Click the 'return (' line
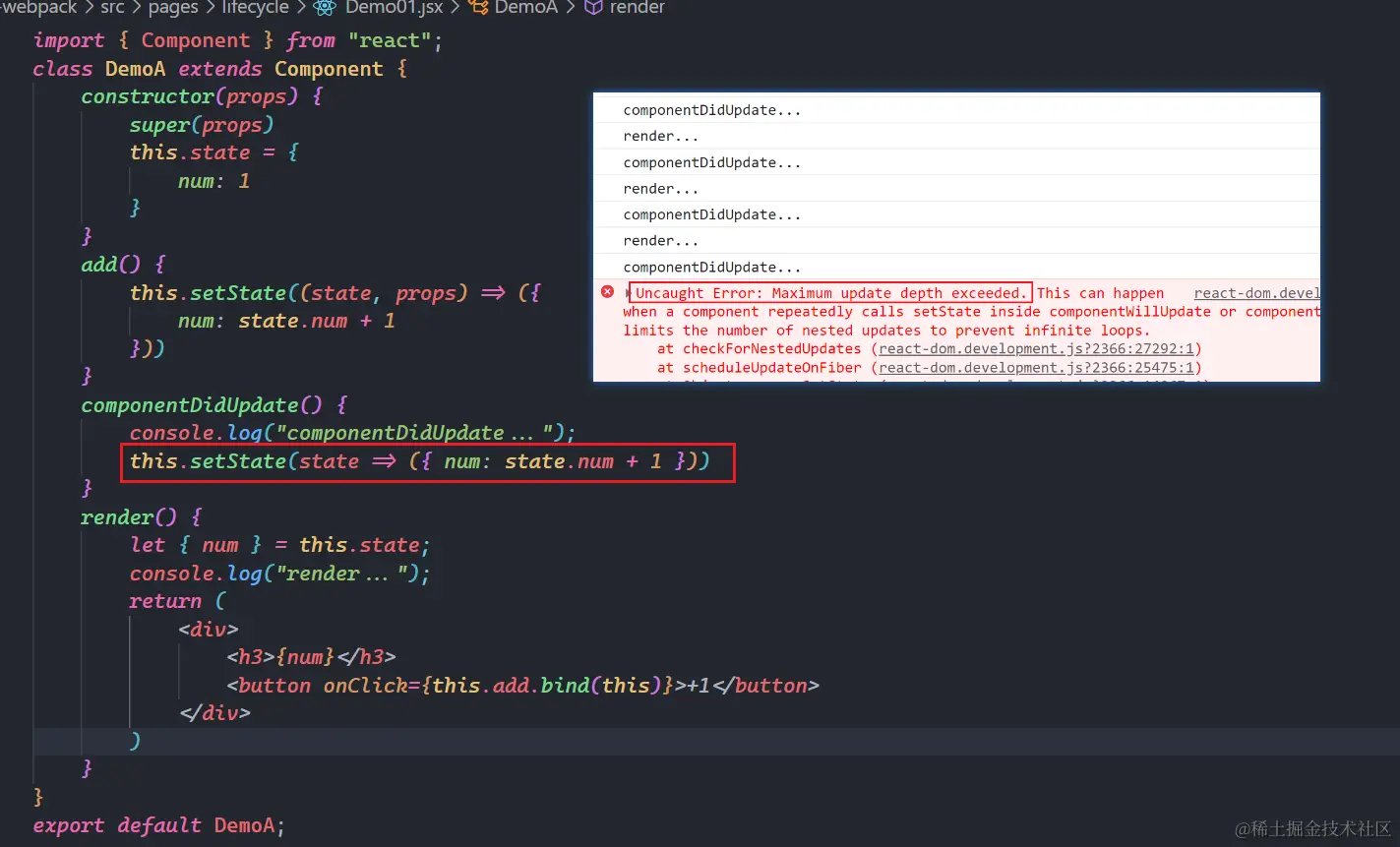 coord(178,601)
